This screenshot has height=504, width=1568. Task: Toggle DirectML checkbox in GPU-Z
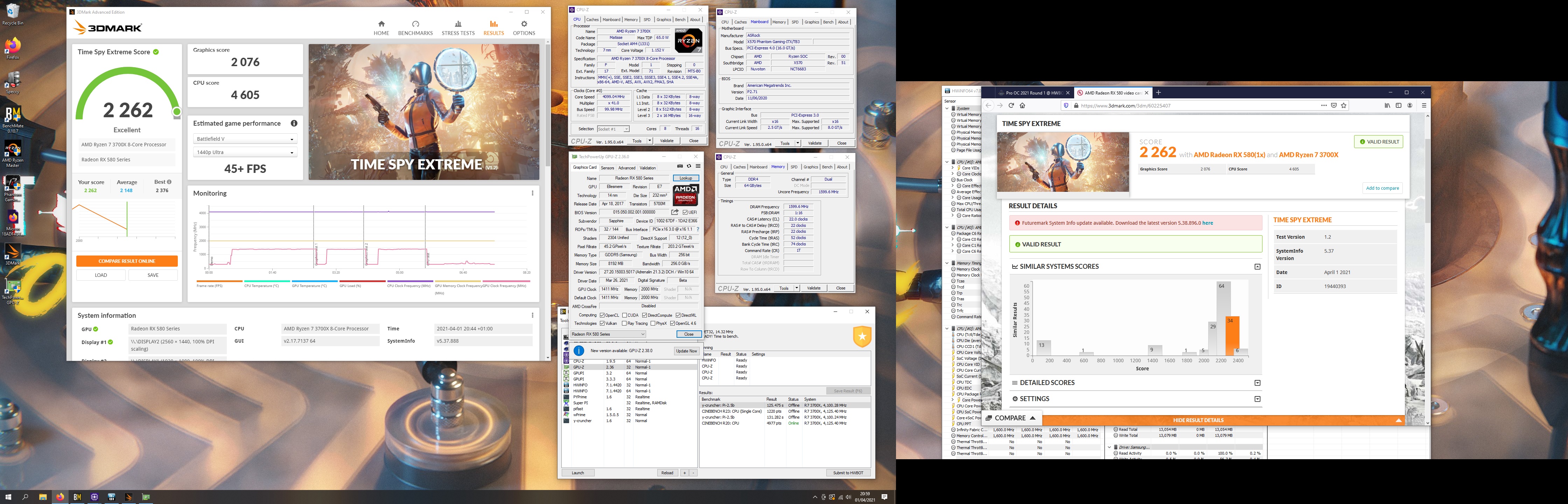coord(678,315)
